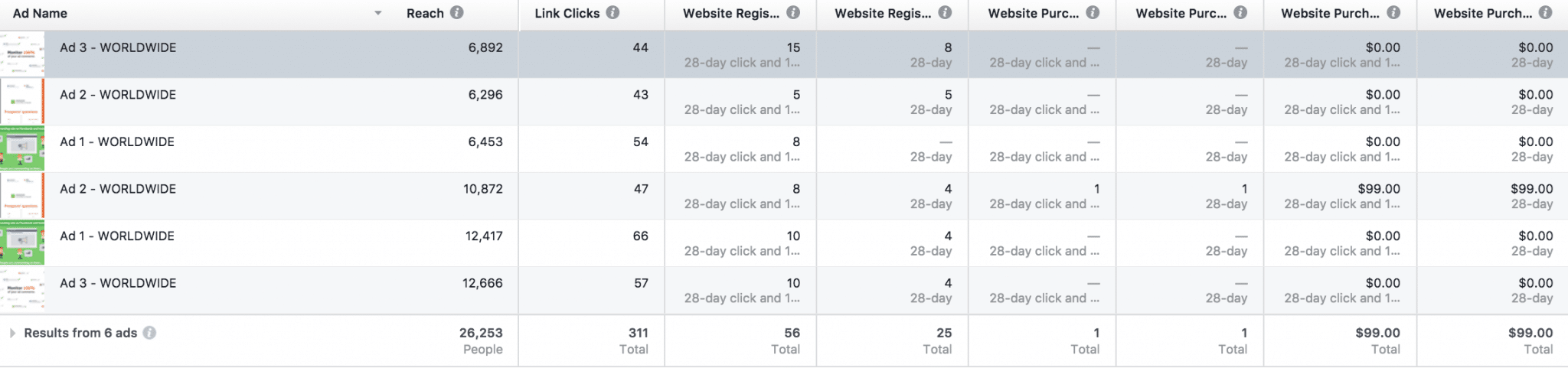Sort by the Reach column header
This screenshot has width=1568, height=368.
425,13
